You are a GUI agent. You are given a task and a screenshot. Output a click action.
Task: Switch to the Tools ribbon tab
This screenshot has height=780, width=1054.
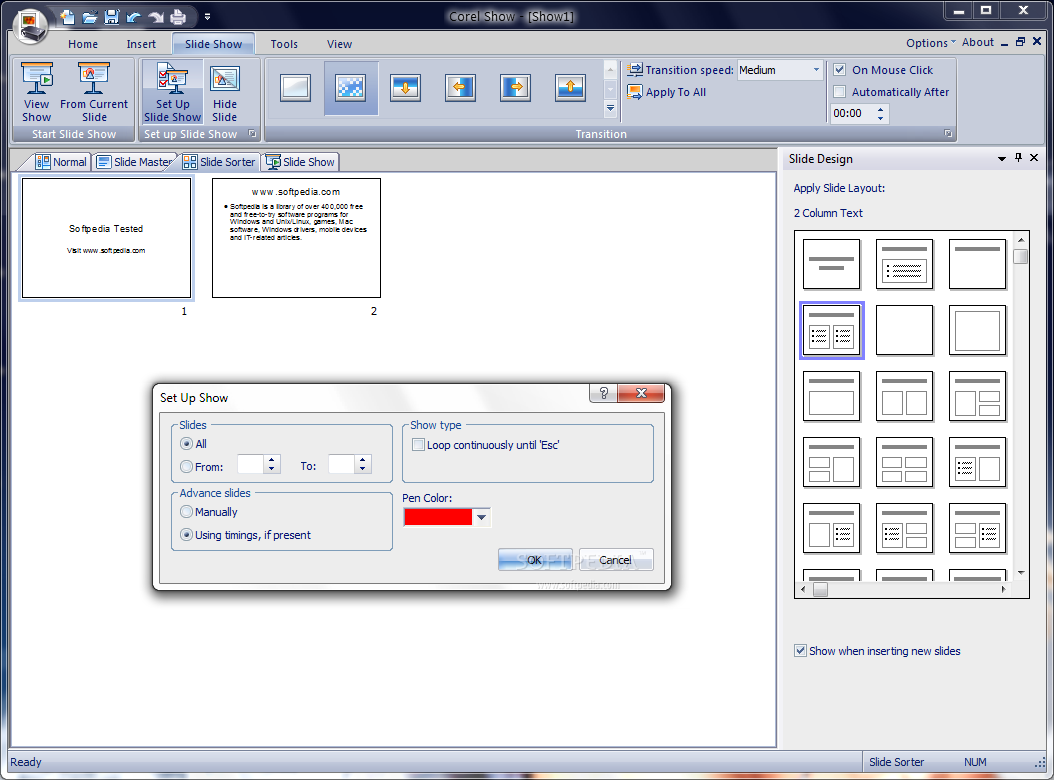click(x=284, y=44)
